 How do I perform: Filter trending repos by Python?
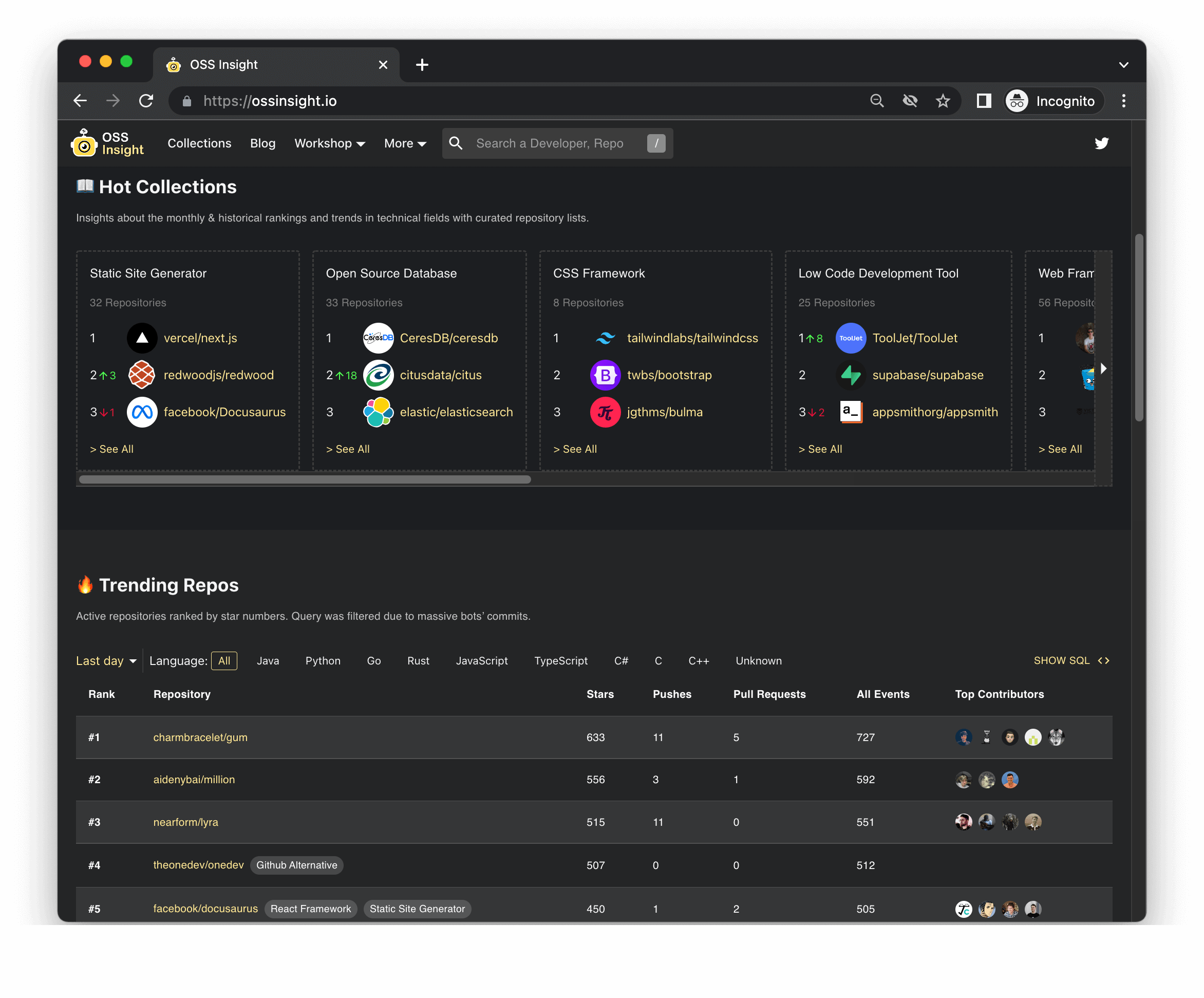(323, 661)
